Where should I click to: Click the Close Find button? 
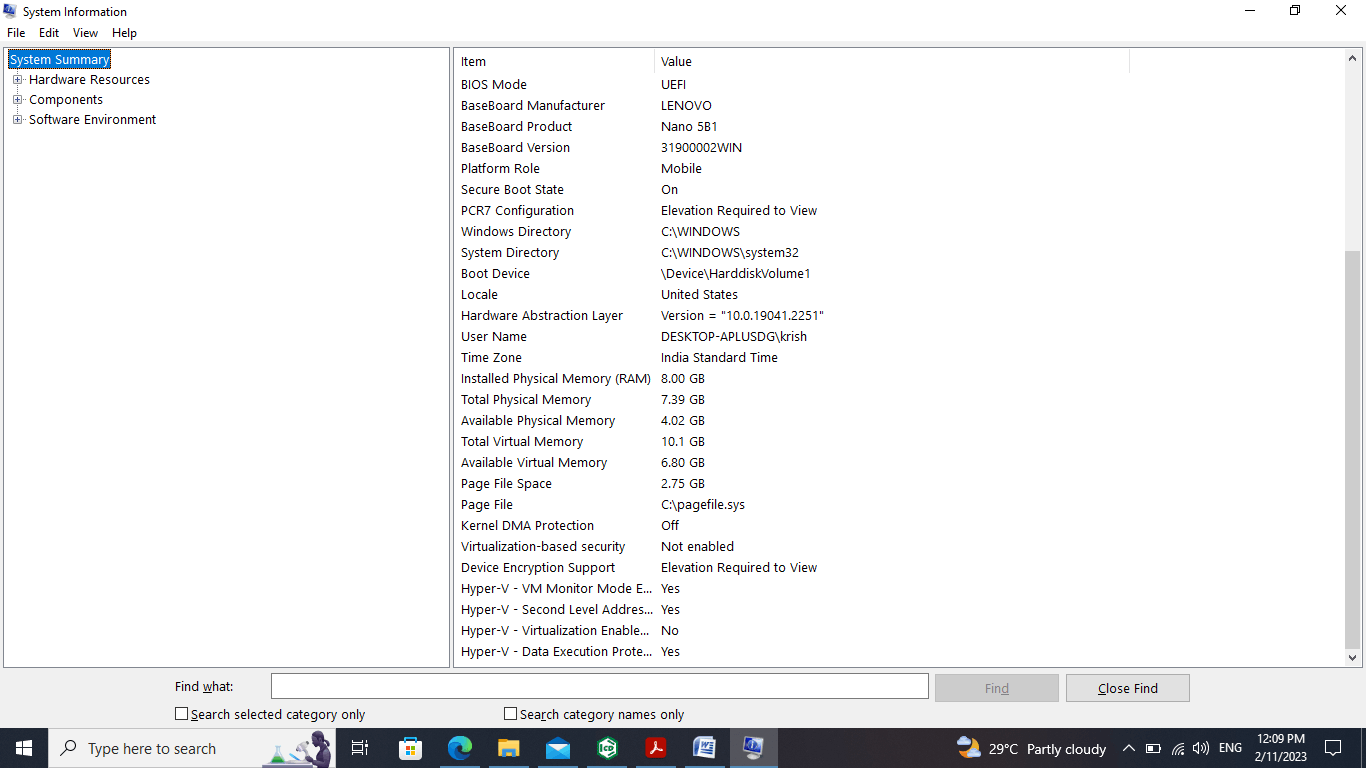(x=1127, y=688)
